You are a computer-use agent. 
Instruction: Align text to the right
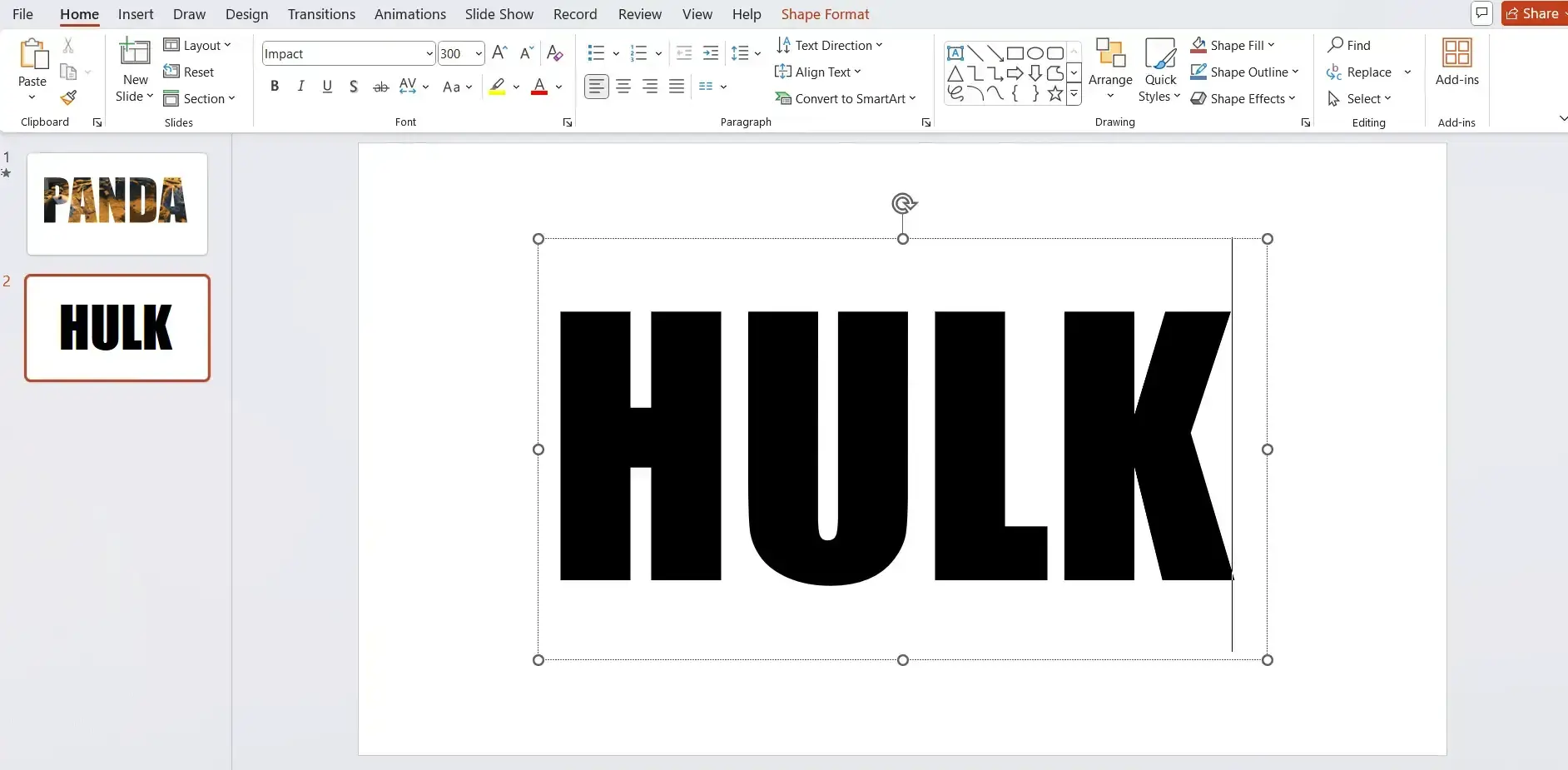pos(650,87)
